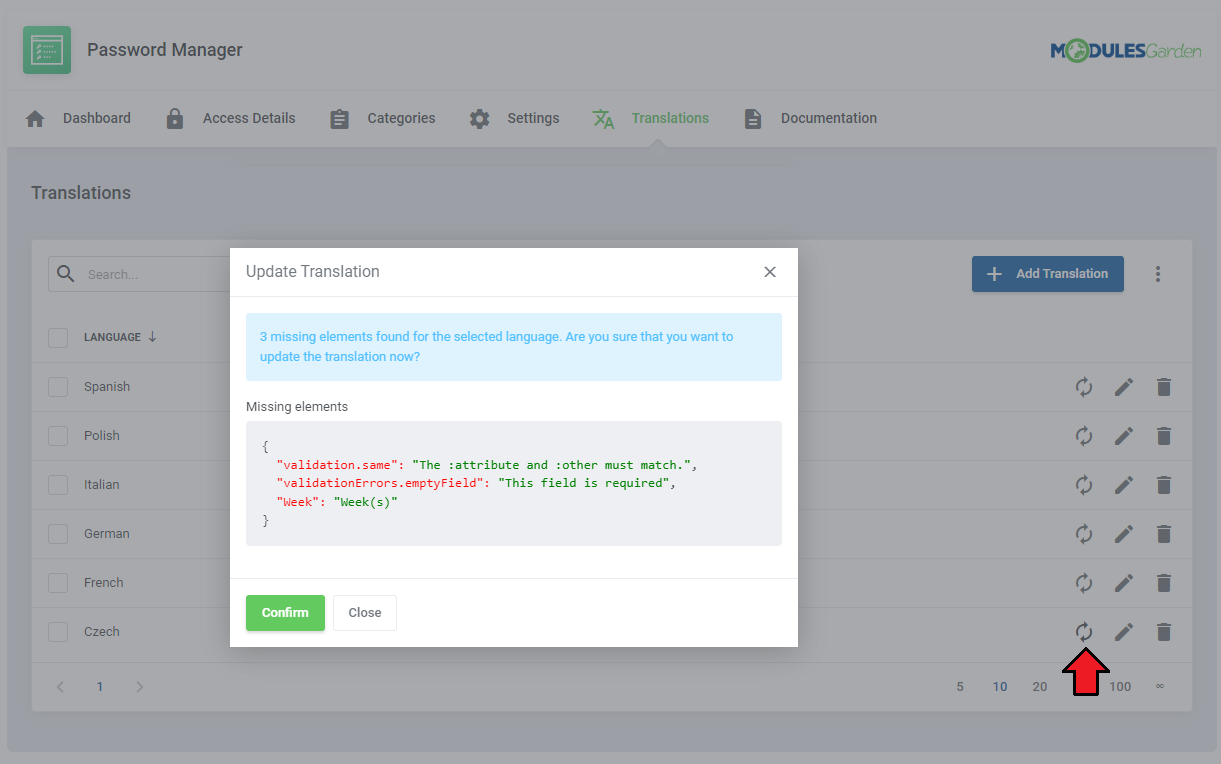Close the Update Translation dialog with X

pos(770,272)
